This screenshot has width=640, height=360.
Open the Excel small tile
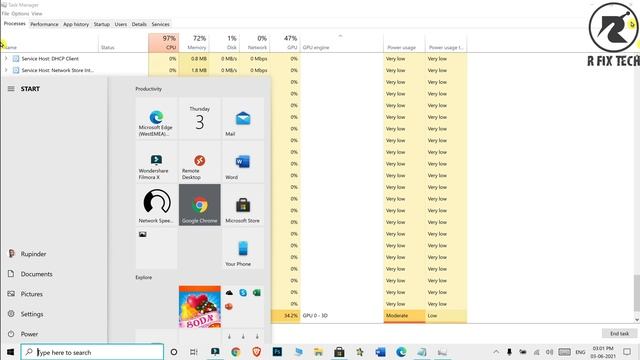coord(257,293)
